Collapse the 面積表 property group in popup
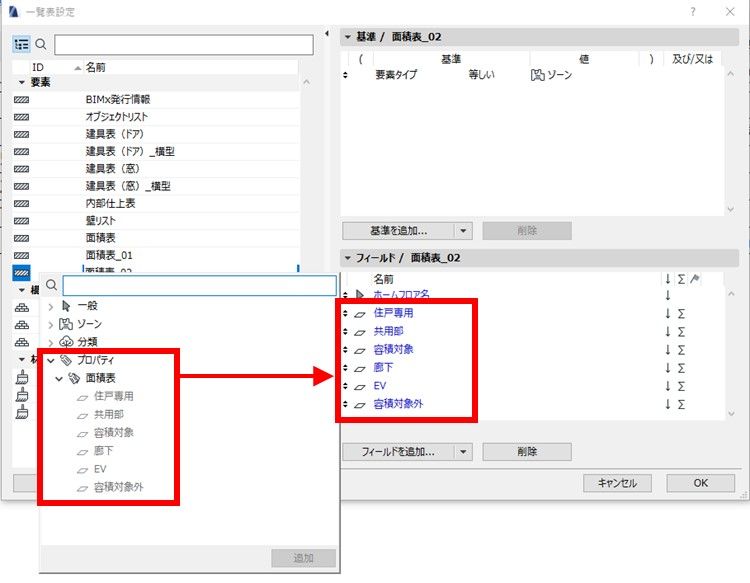Viewport: 750px width, 583px height. (x=59, y=379)
